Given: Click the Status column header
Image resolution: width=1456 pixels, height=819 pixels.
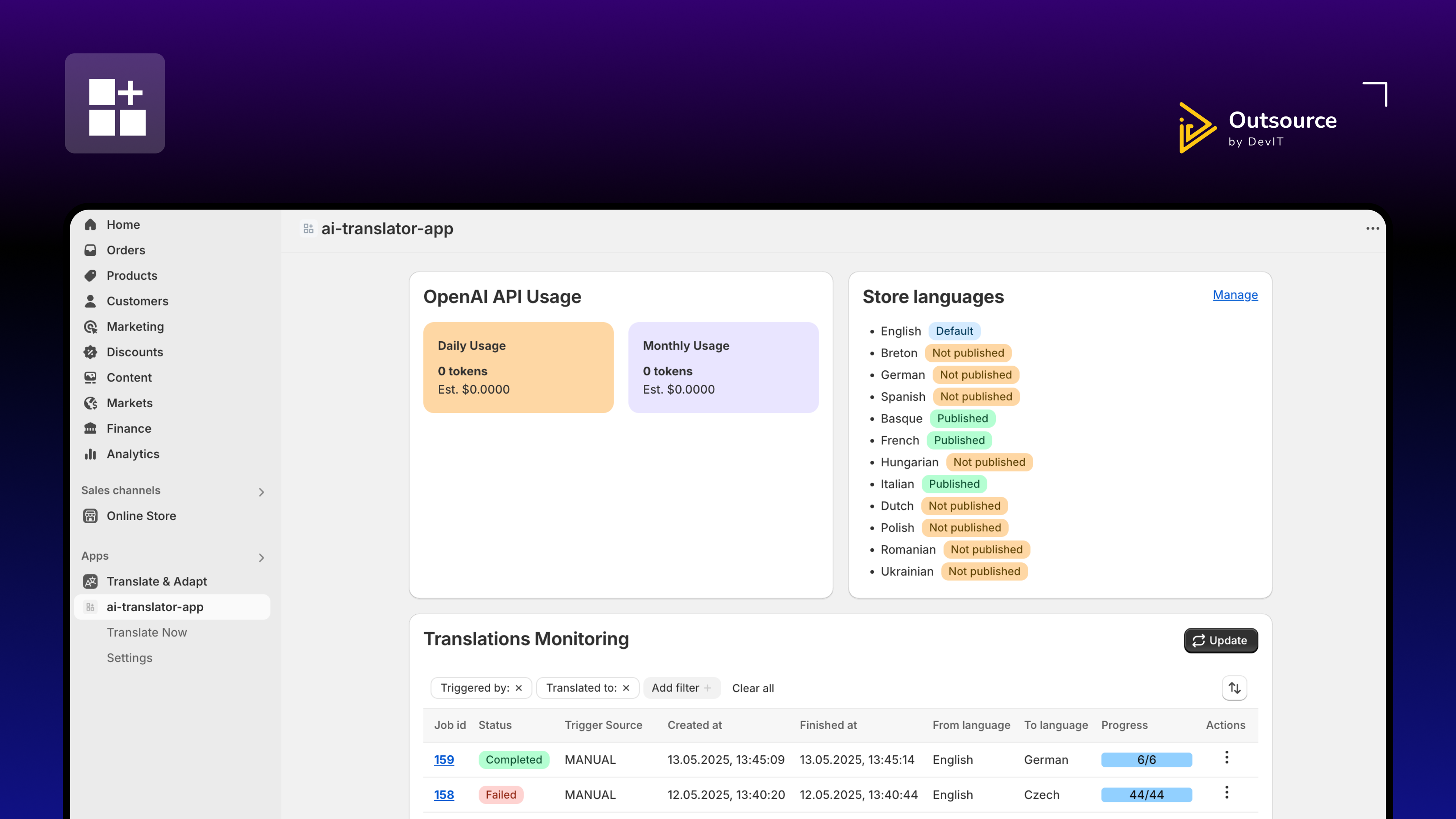Looking at the screenshot, I should click(494, 725).
